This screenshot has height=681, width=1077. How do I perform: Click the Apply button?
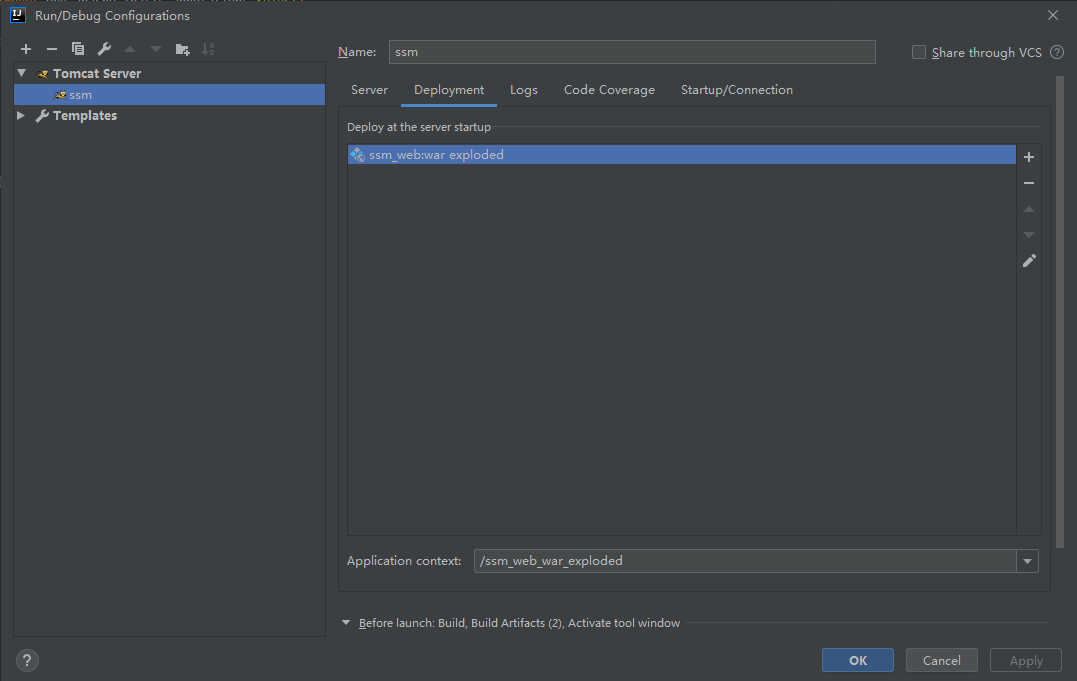coord(1025,660)
